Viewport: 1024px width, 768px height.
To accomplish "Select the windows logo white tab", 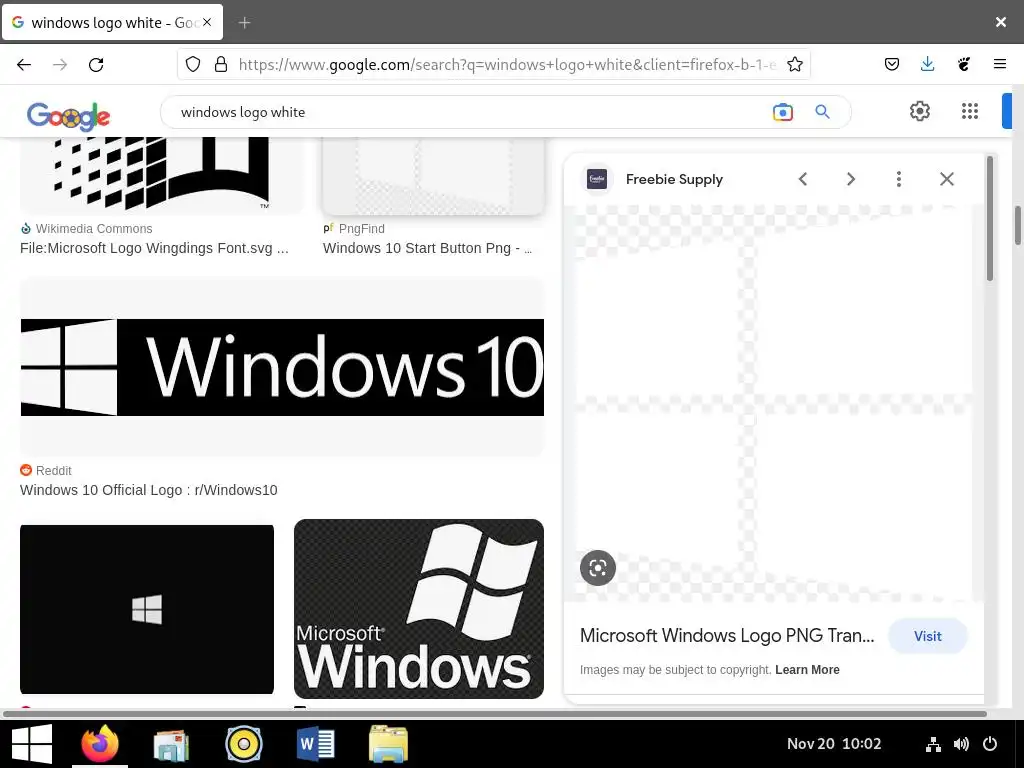I will pos(112,22).
